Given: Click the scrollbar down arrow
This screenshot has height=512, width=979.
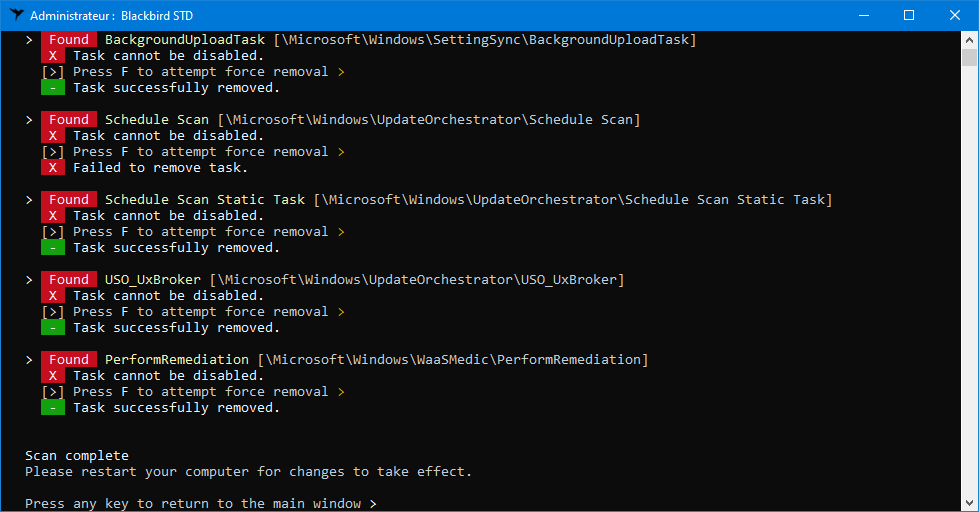Looking at the screenshot, I should point(969,503).
